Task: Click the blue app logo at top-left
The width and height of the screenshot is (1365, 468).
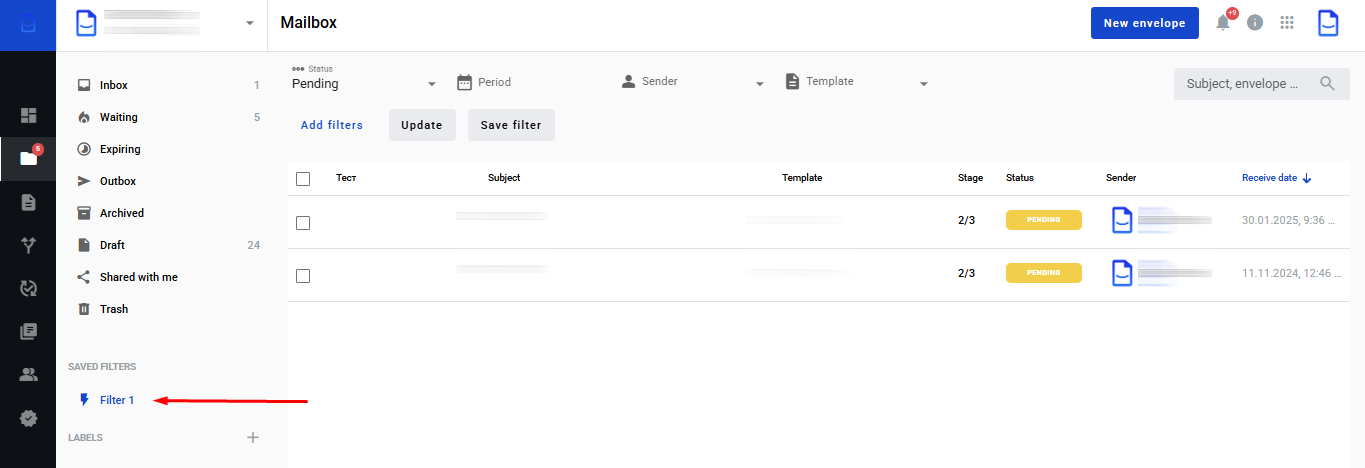Action: tap(28, 25)
